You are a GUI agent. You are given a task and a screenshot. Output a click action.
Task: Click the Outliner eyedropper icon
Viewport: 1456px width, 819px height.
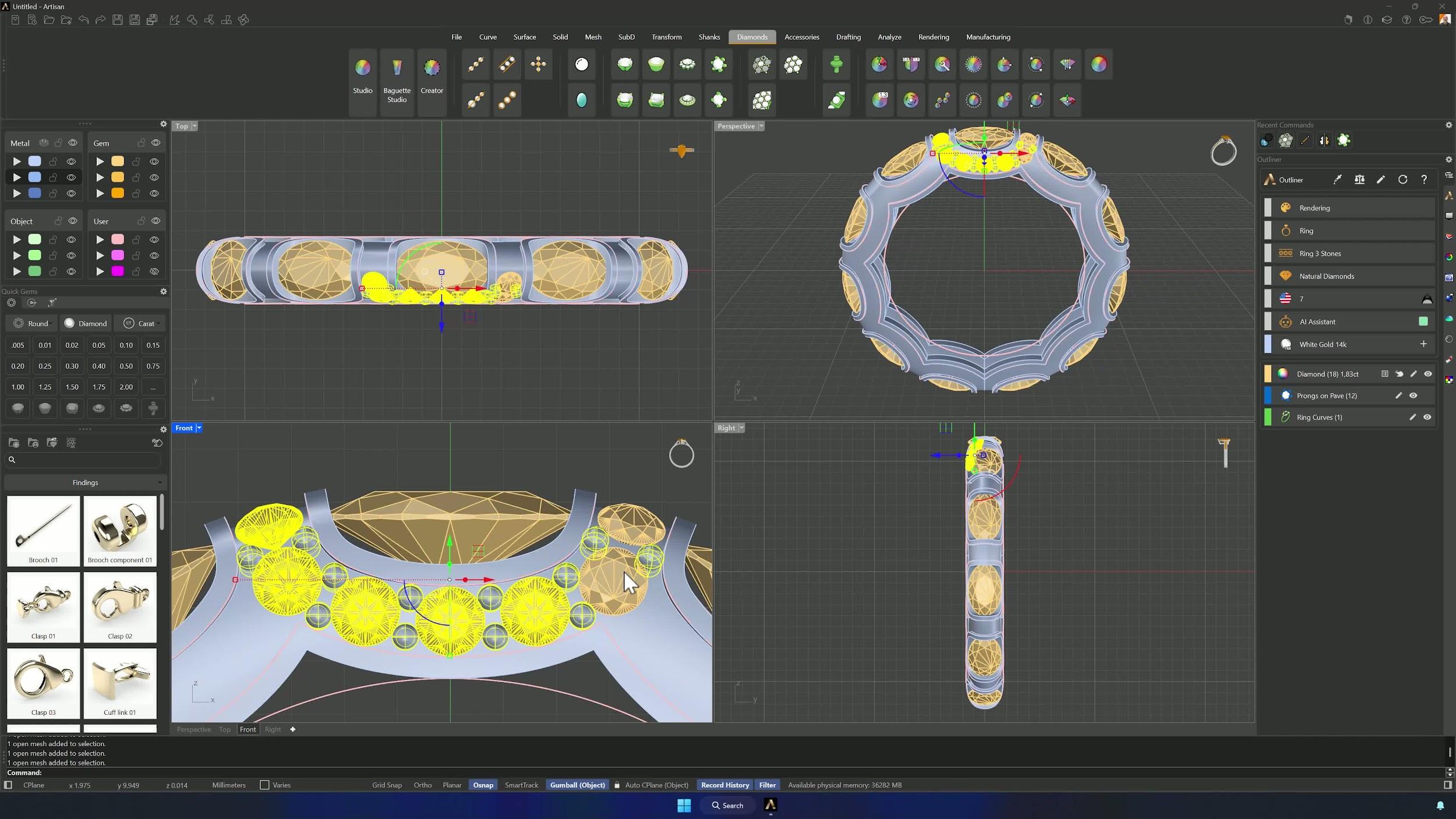coord(1337,179)
